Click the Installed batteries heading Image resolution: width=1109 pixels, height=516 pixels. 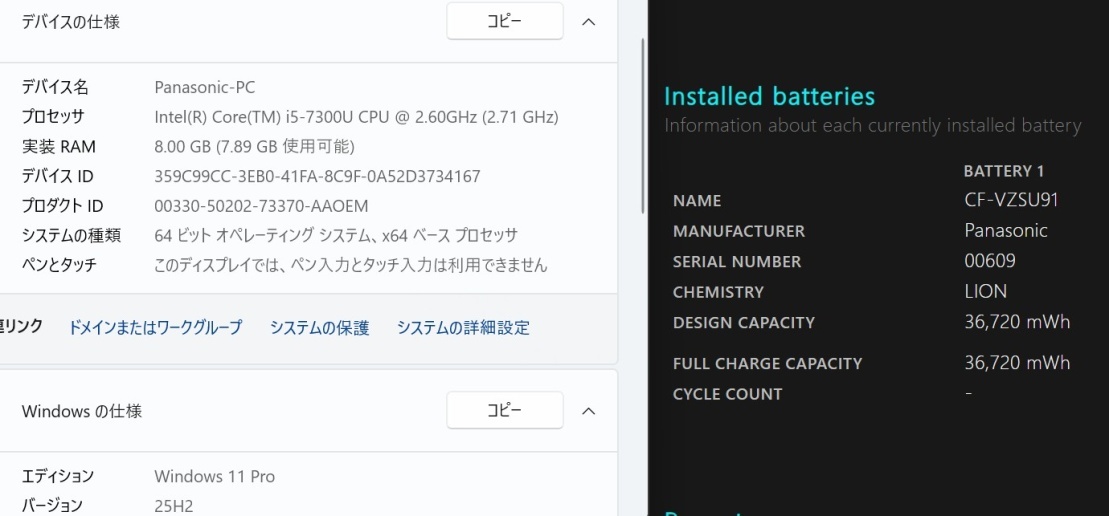click(769, 96)
